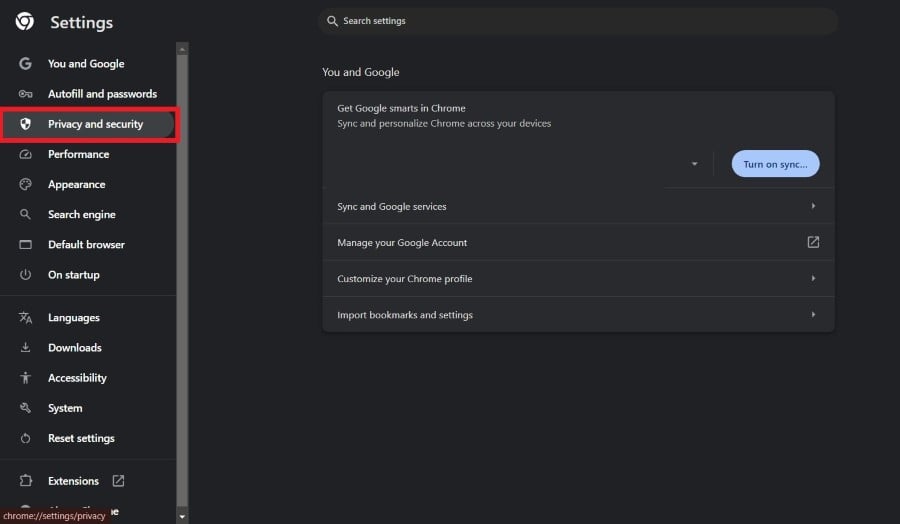
Task: Click the sidebar scrollbar up arrow
Action: tap(182, 49)
